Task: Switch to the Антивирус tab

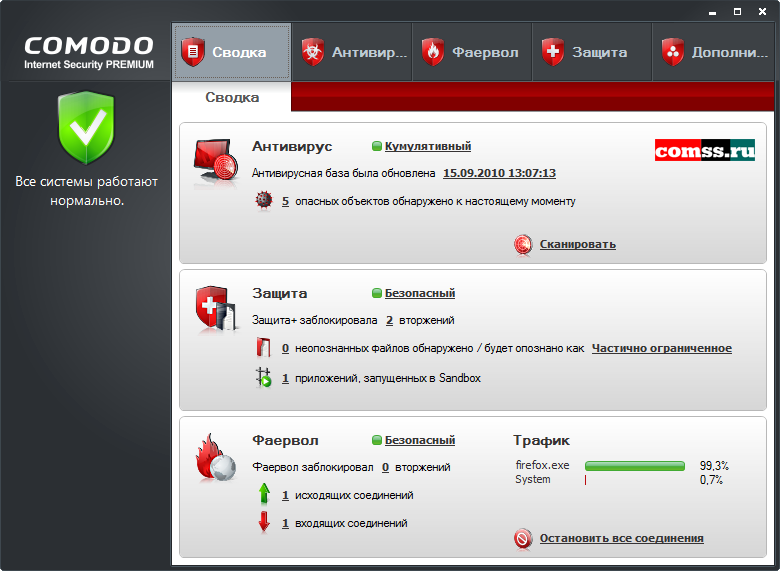Action: coord(352,52)
